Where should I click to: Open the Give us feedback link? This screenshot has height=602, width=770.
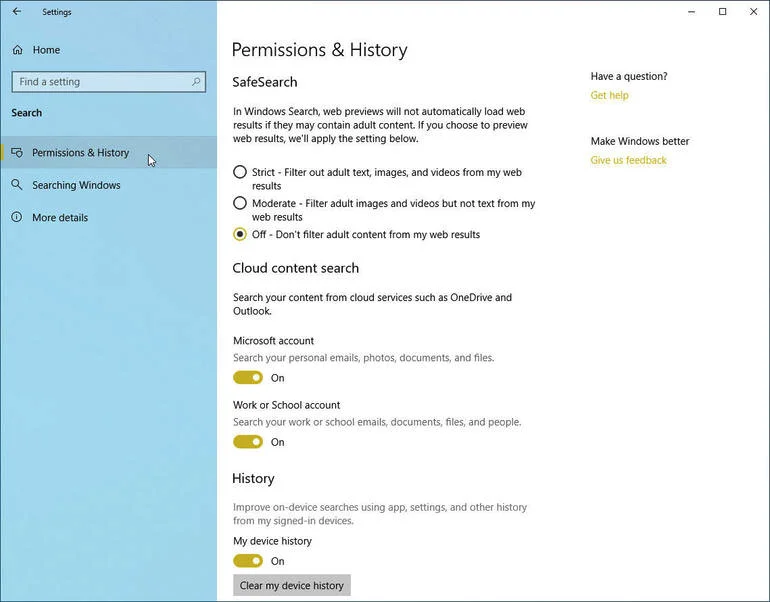[629, 160]
